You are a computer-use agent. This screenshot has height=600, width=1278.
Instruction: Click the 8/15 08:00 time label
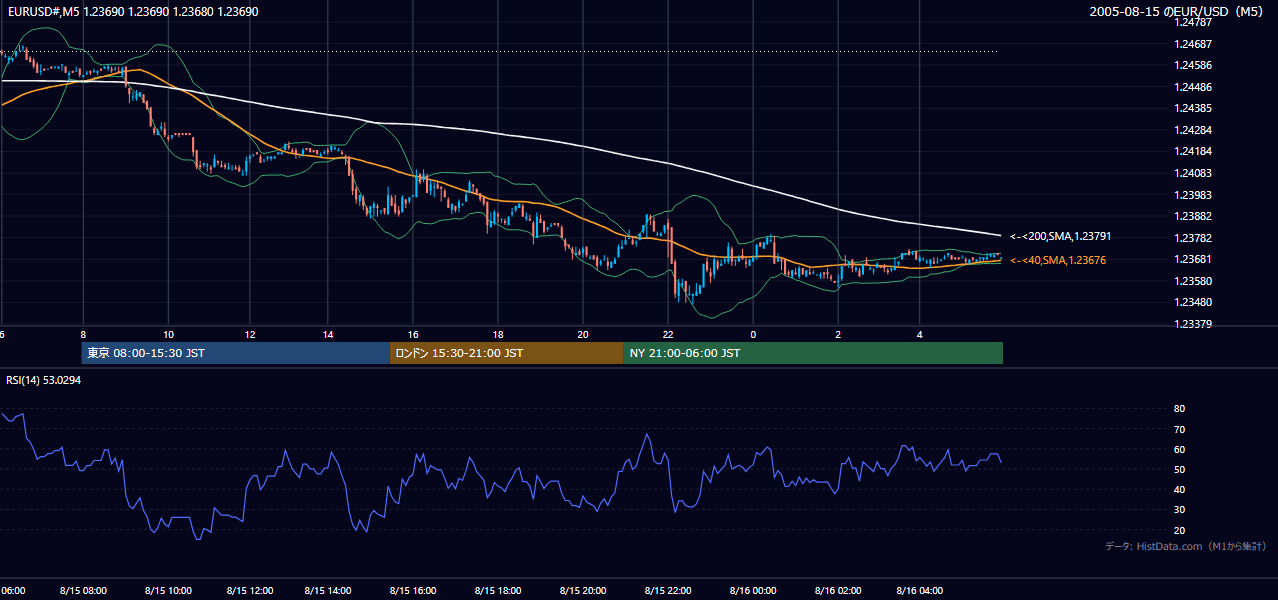coord(84,591)
